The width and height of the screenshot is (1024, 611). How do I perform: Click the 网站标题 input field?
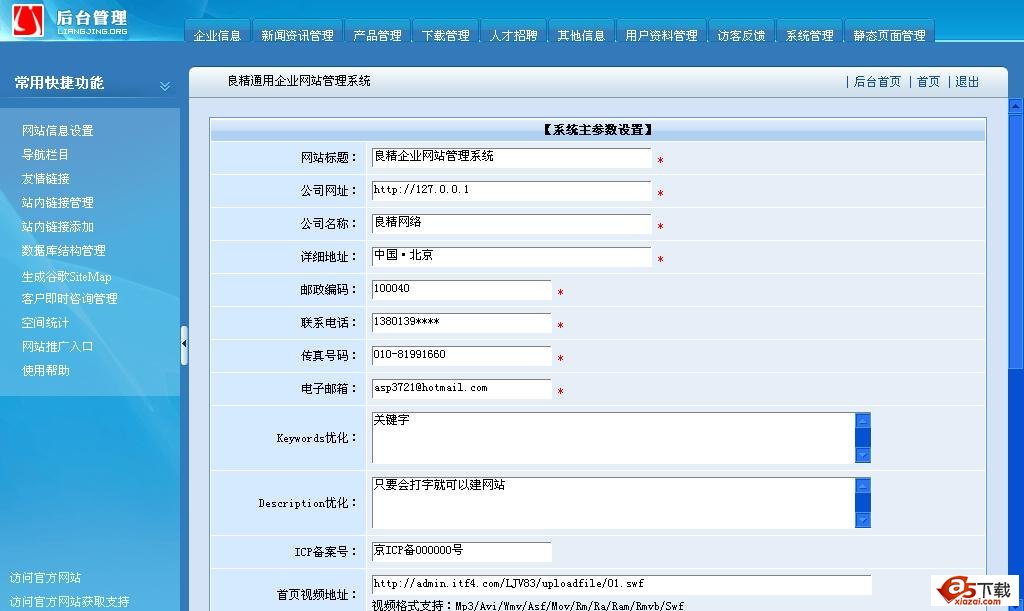coord(511,157)
